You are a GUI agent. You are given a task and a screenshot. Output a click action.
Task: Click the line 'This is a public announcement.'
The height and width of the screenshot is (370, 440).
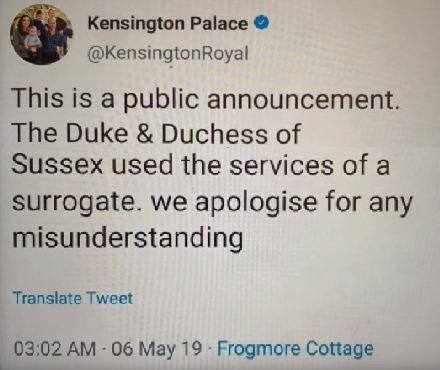(206, 99)
